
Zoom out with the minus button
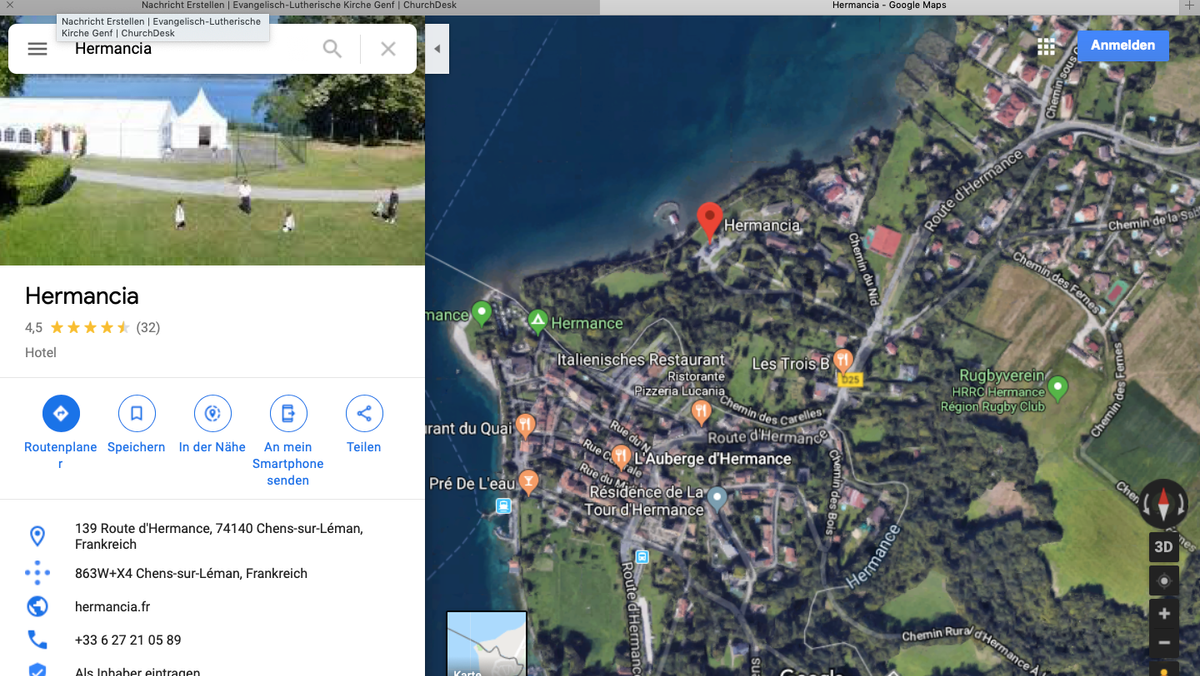point(1163,643)
